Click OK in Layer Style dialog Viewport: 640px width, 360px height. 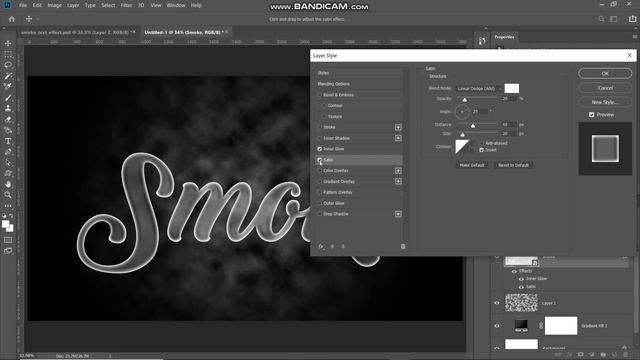coord(605,73)
